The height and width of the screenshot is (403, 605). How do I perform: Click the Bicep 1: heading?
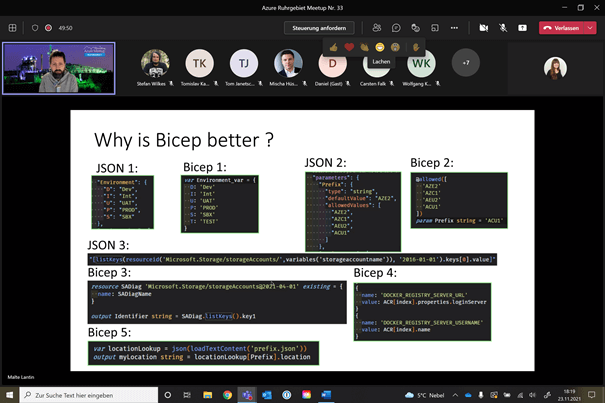[x=204, y=167]
